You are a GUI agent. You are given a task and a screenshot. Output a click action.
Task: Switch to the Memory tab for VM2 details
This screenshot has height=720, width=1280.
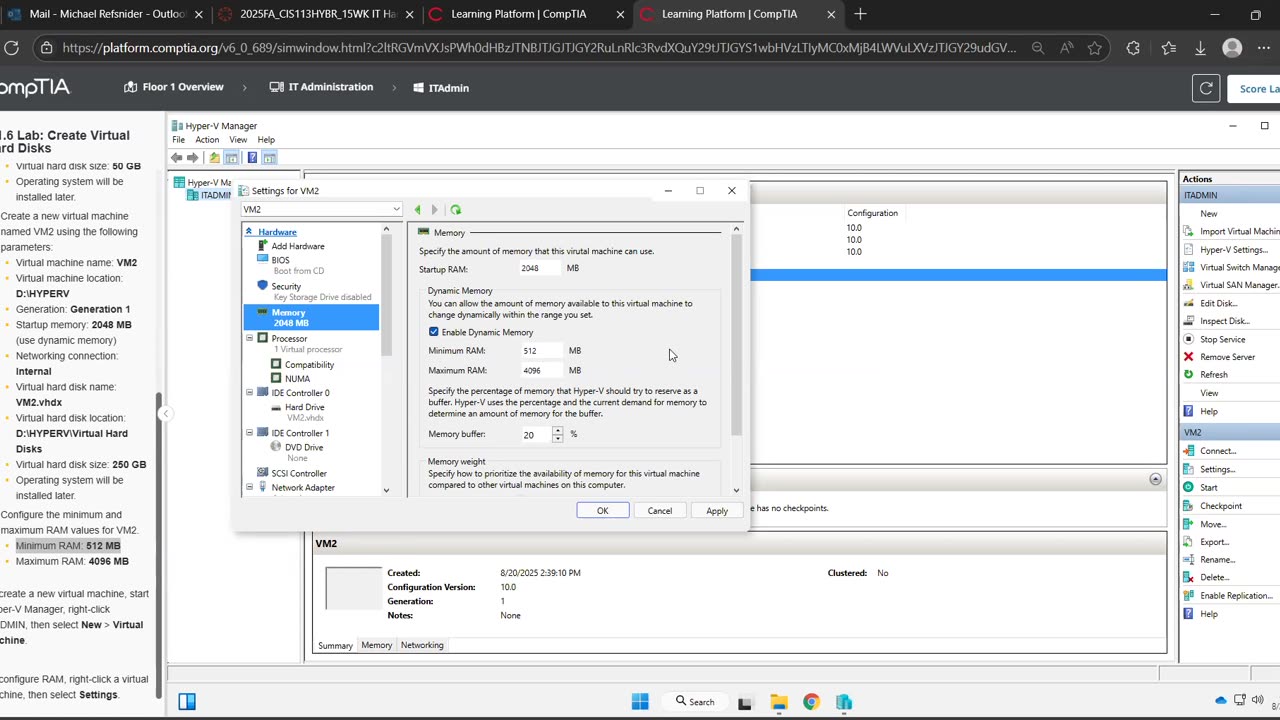(376, 645)
